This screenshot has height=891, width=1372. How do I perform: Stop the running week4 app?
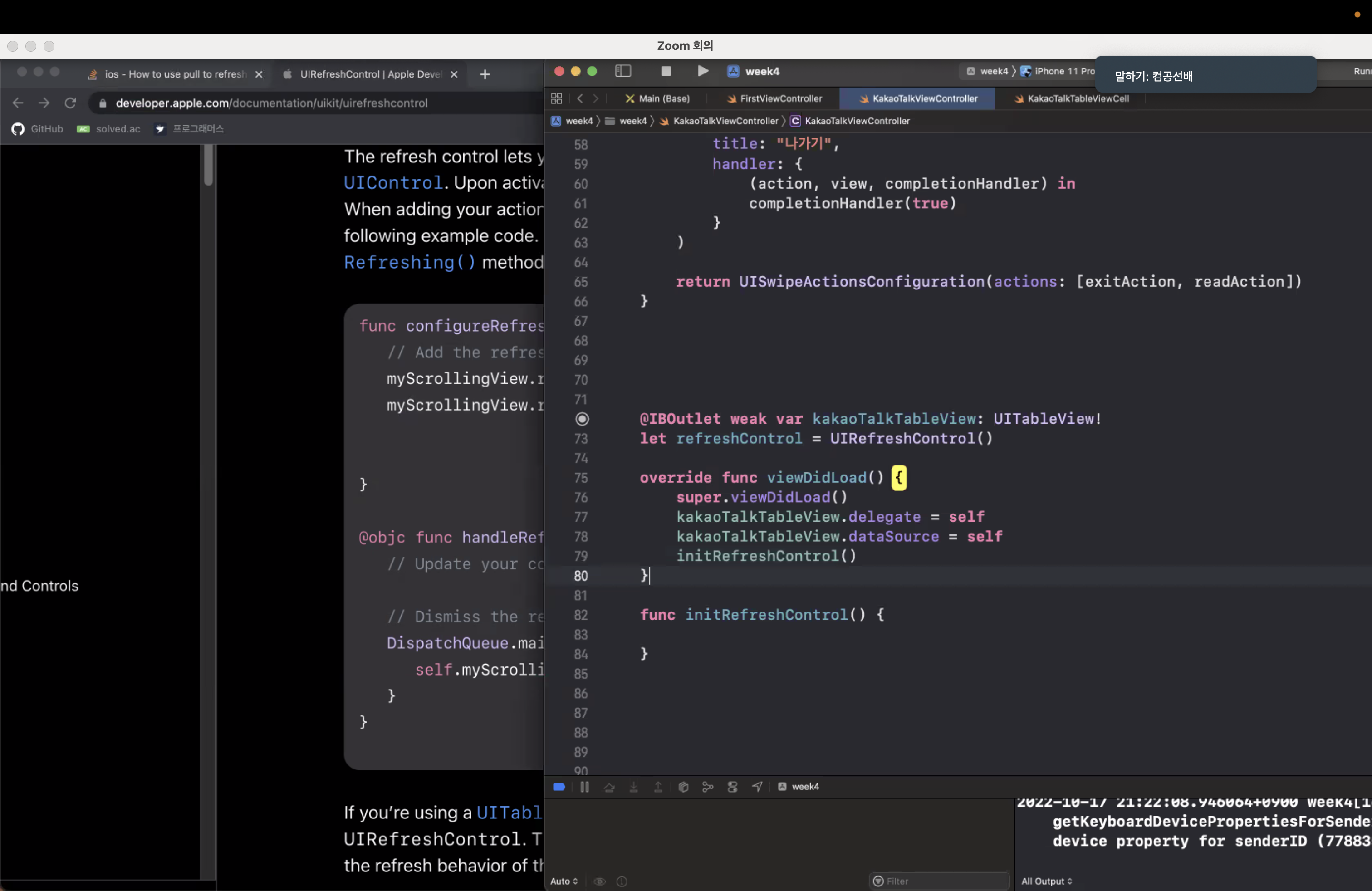click(x=666, y=71)
